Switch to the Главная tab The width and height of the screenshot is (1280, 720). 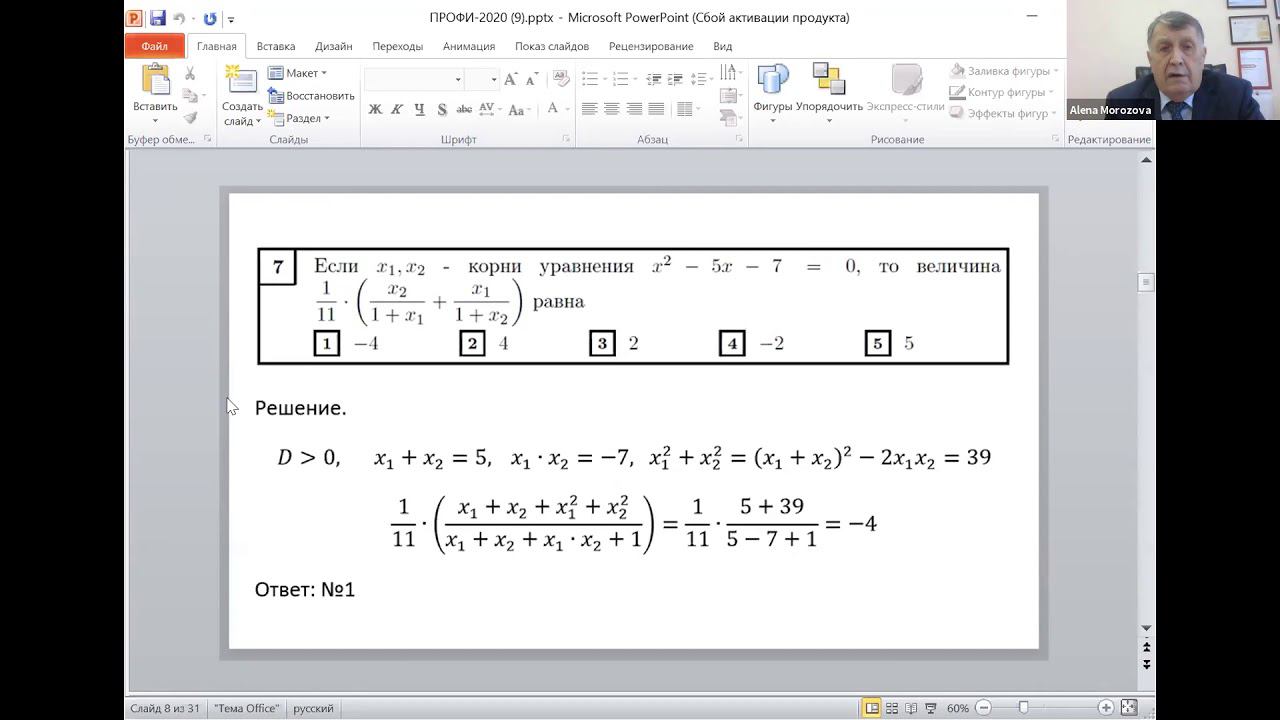point(216,46)
